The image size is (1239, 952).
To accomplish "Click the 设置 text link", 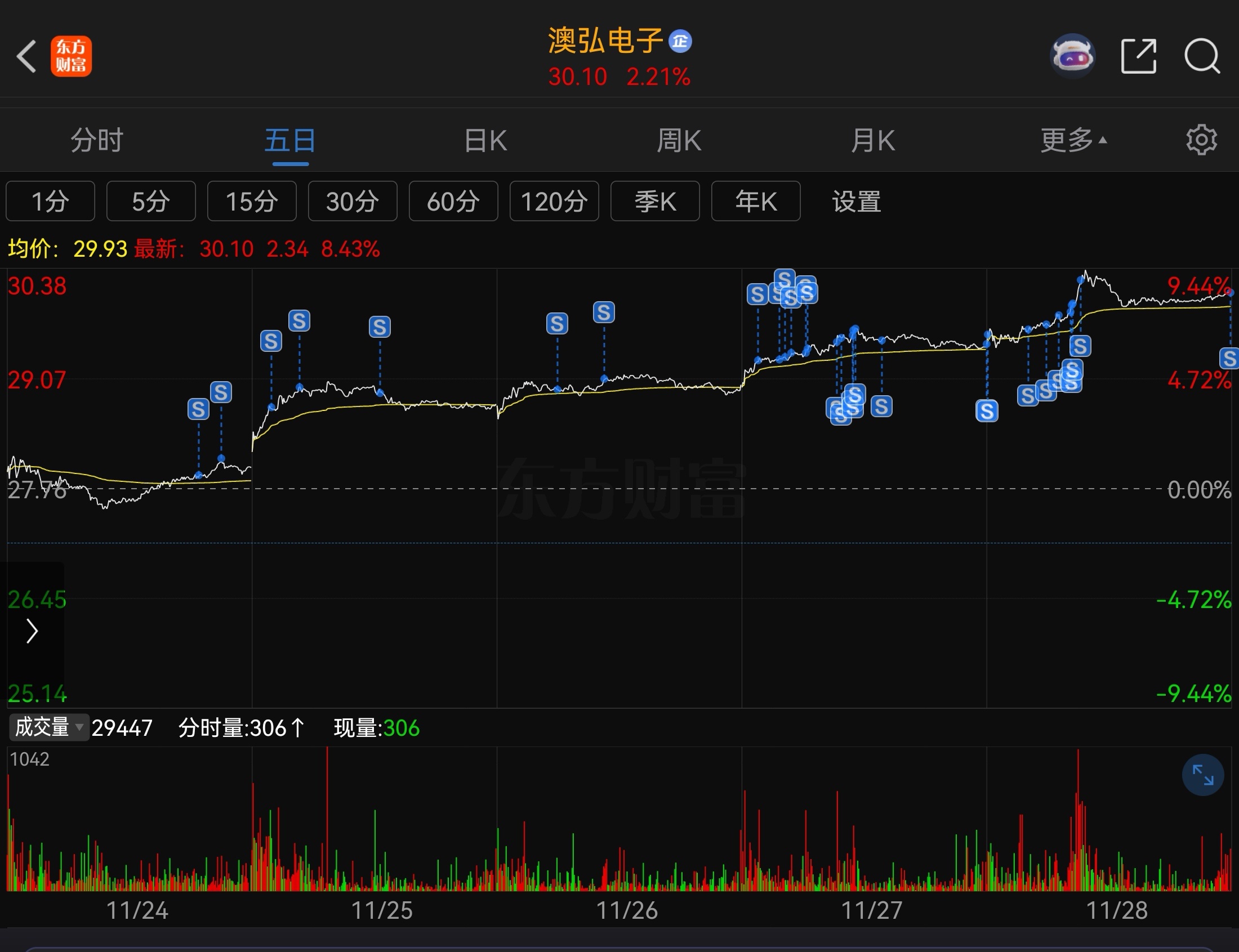I will 857,201.
